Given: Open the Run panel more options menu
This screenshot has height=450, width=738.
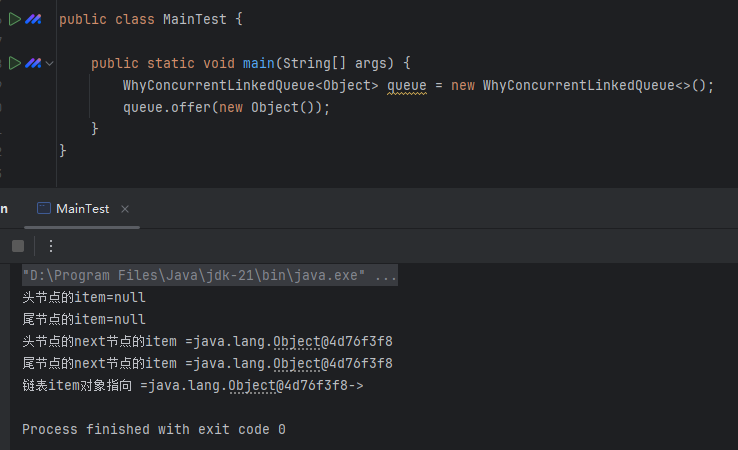Looking at the screenshot, I should [x=51, y=245].
